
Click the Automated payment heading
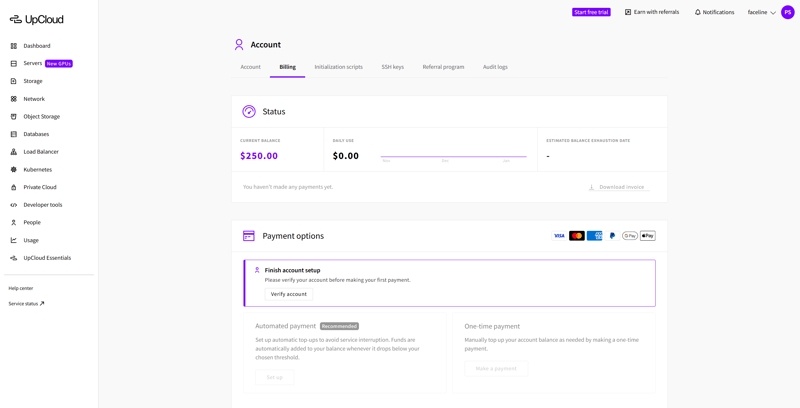(285, 326)
